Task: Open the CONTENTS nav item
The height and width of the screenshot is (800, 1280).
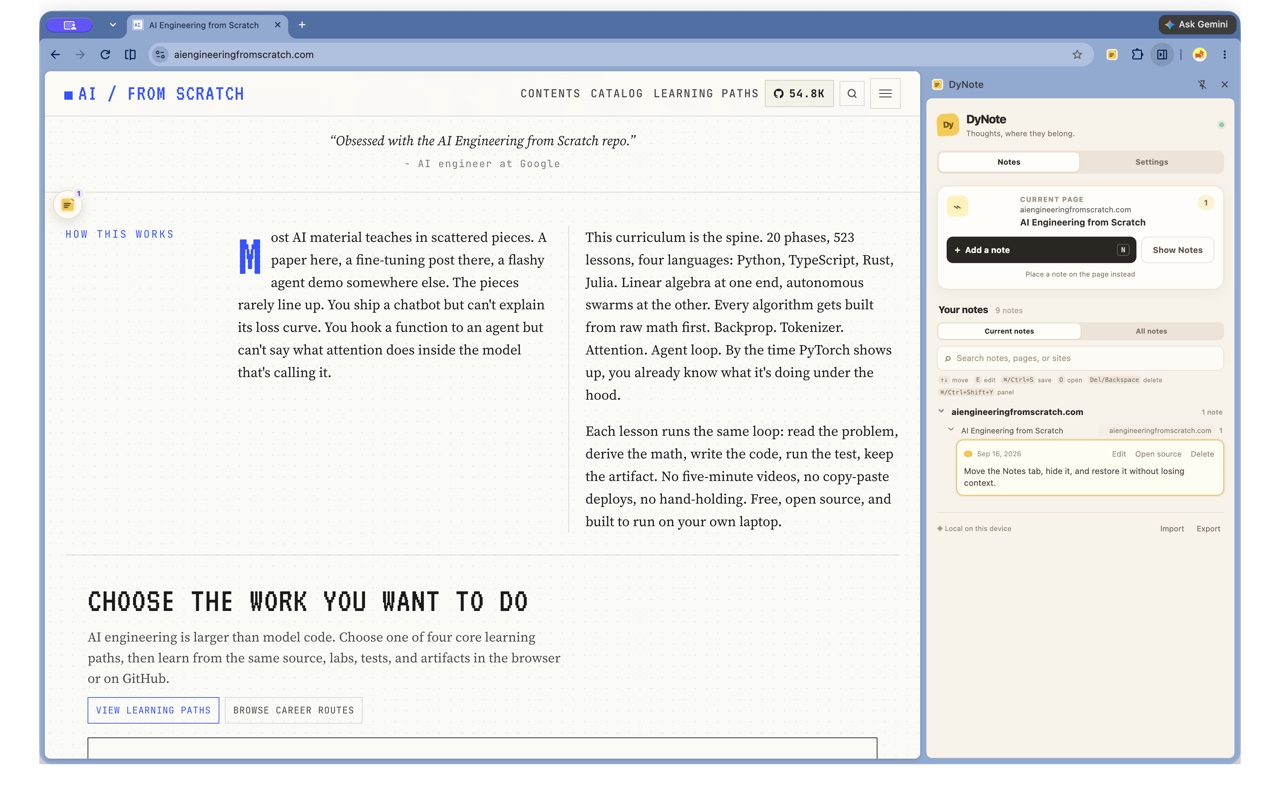Action: 550,94
